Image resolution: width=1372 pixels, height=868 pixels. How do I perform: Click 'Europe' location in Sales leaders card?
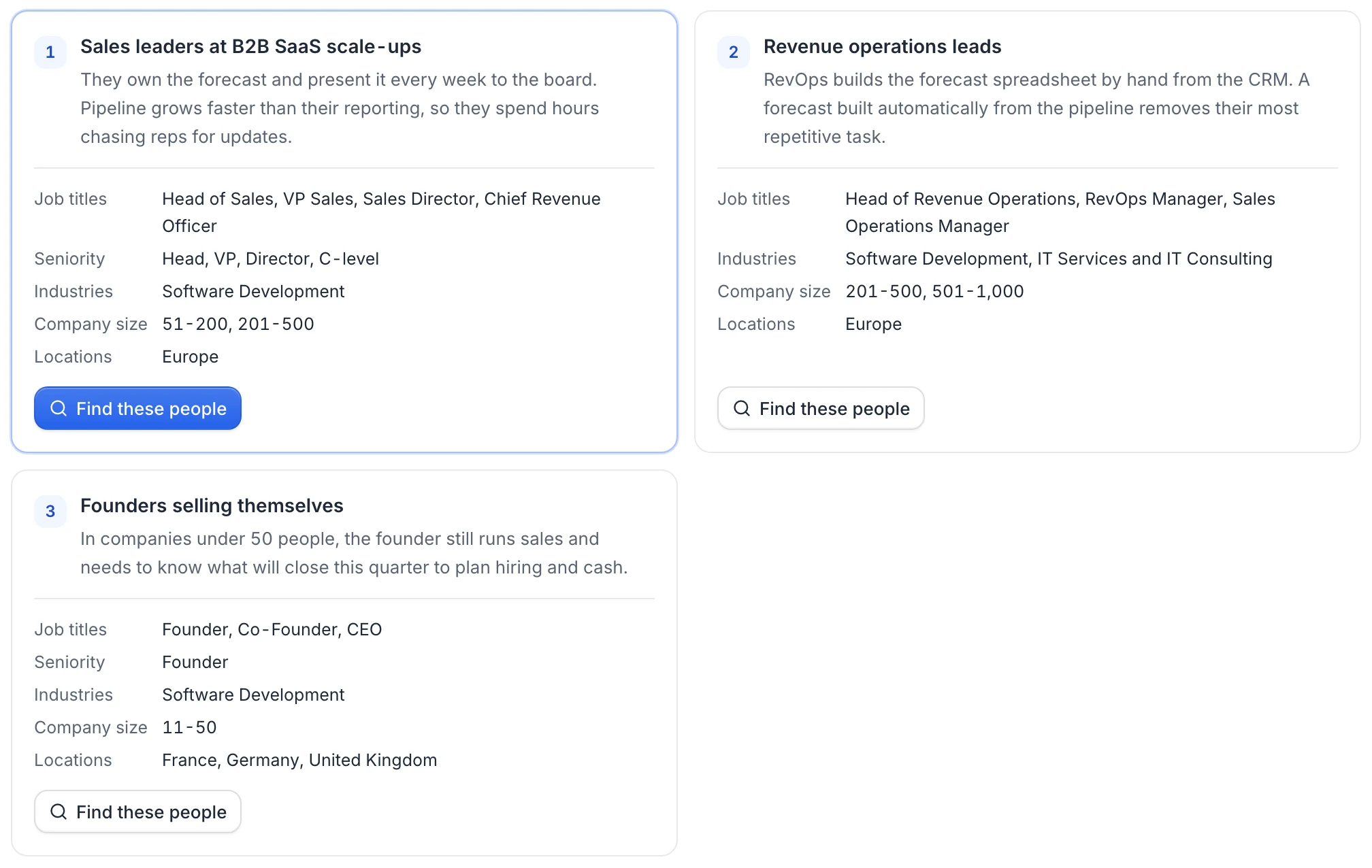tap(190, 356)
